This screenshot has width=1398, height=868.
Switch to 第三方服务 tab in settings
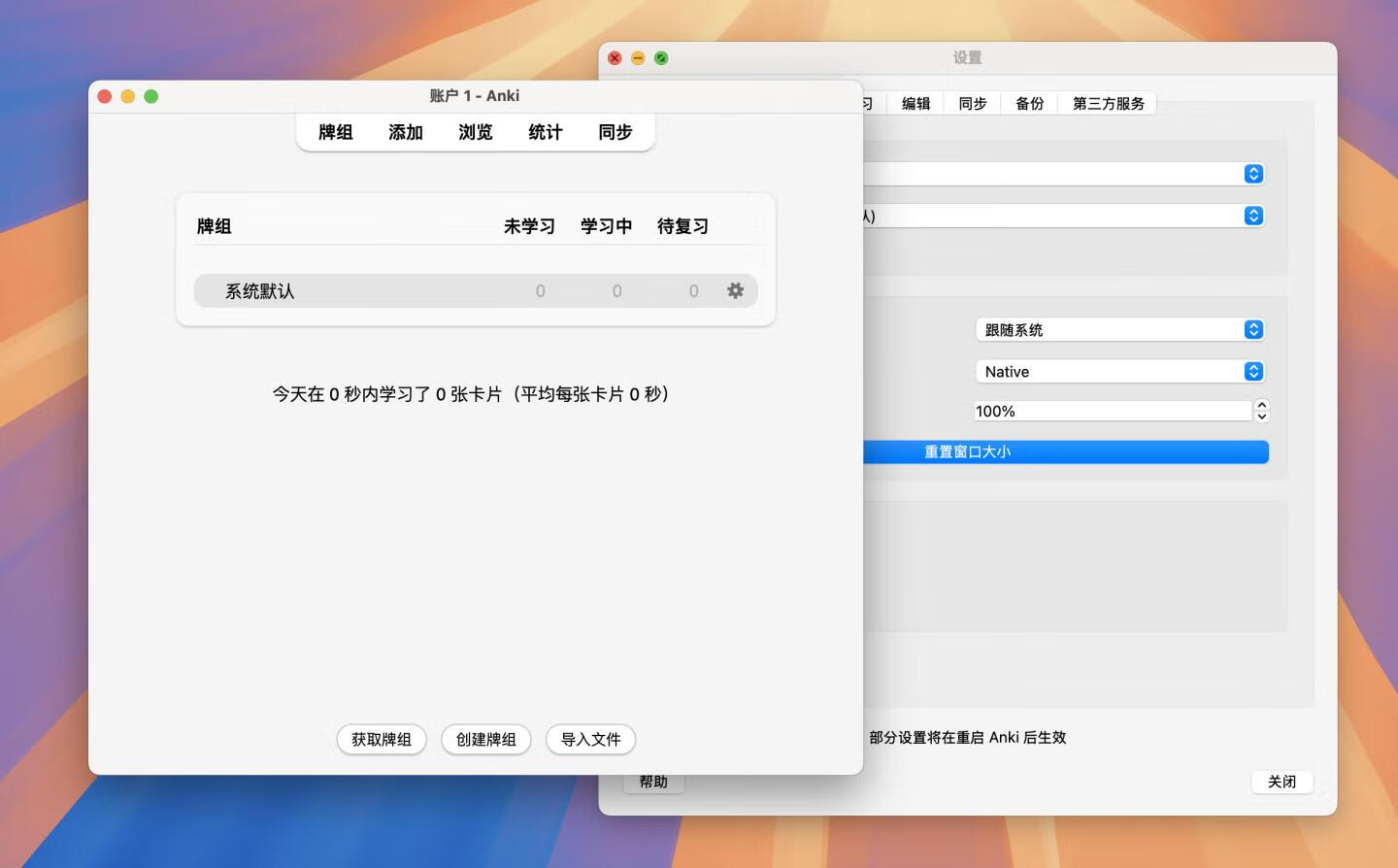click(x=1108, y=103)
